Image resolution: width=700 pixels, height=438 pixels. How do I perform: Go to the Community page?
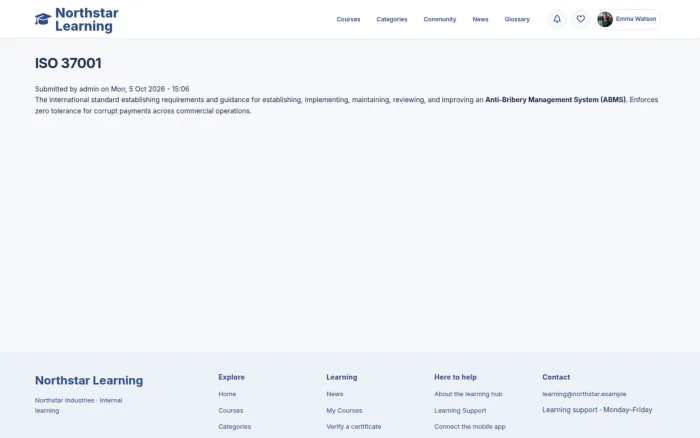coord(440,19)
